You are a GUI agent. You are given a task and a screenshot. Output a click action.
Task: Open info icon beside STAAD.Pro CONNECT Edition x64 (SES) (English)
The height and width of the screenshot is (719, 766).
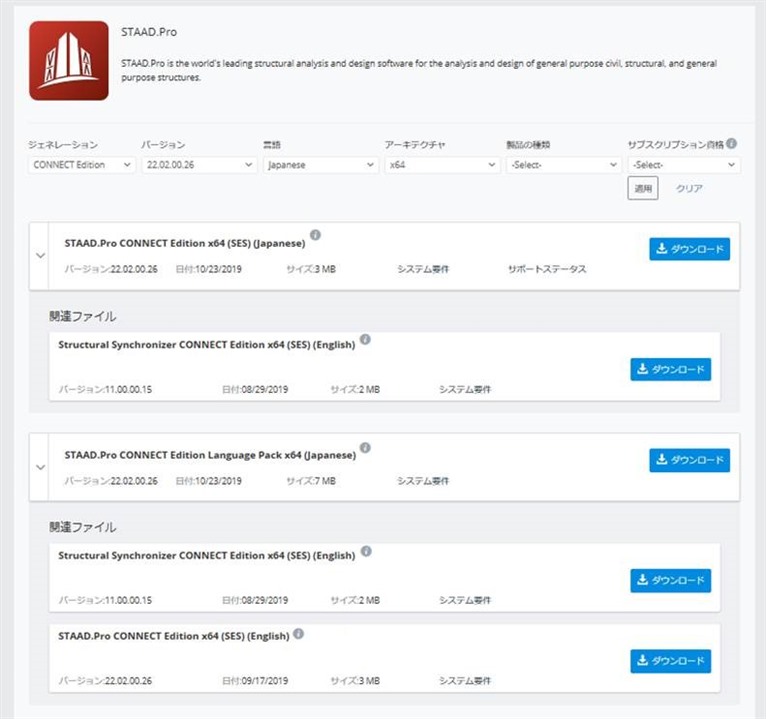[x=298, y=634]
